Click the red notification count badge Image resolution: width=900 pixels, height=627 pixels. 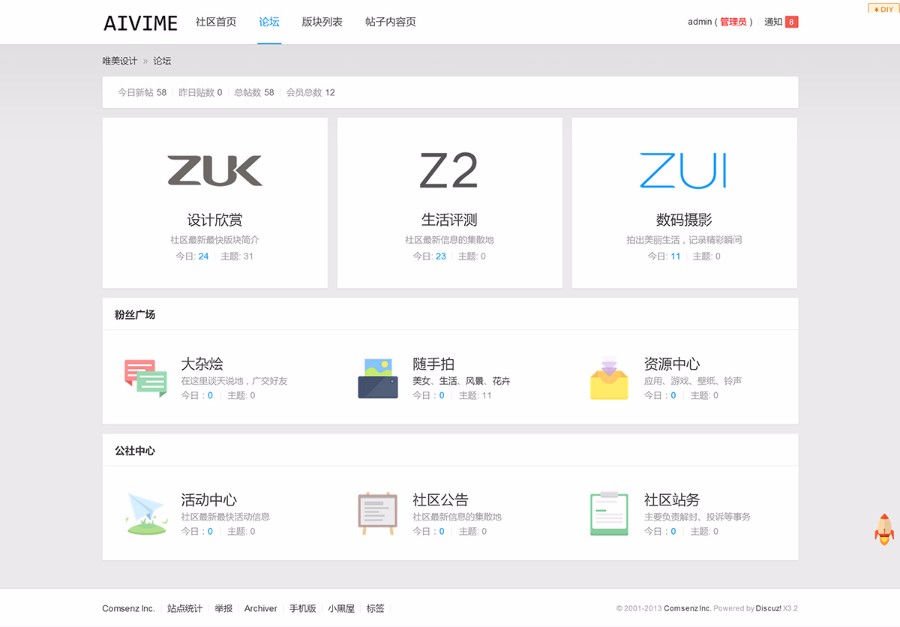(x=792, y=22)
